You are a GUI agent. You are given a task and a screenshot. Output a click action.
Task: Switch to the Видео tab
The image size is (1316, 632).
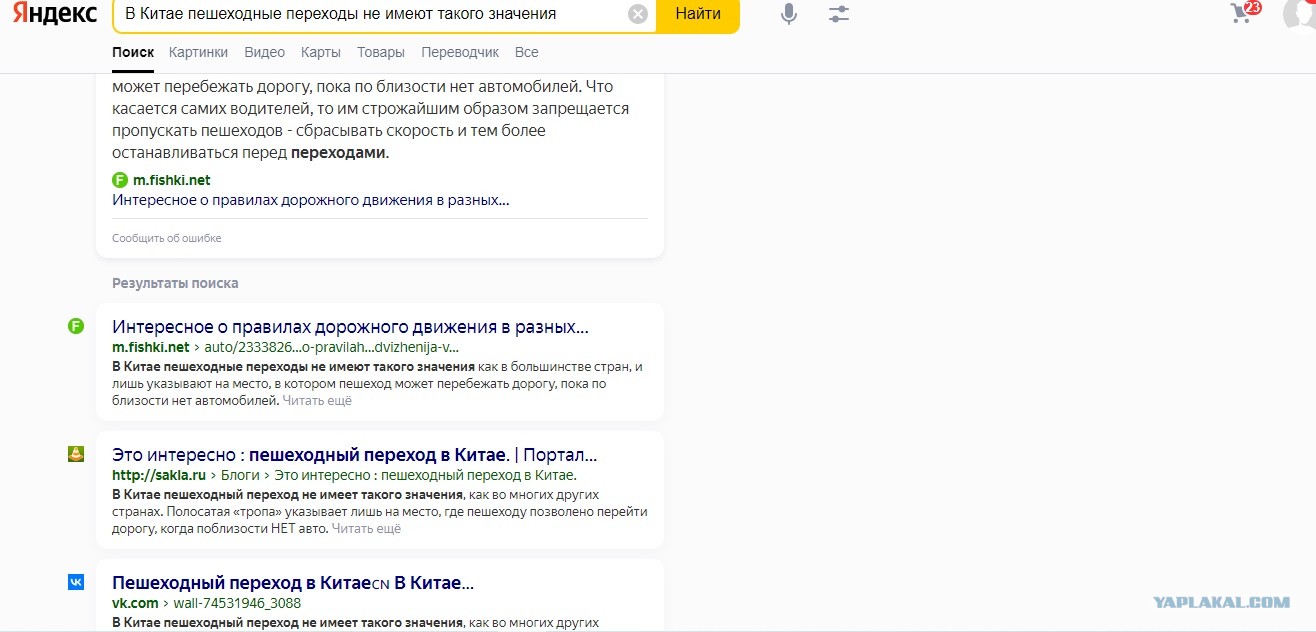point(264,52)
